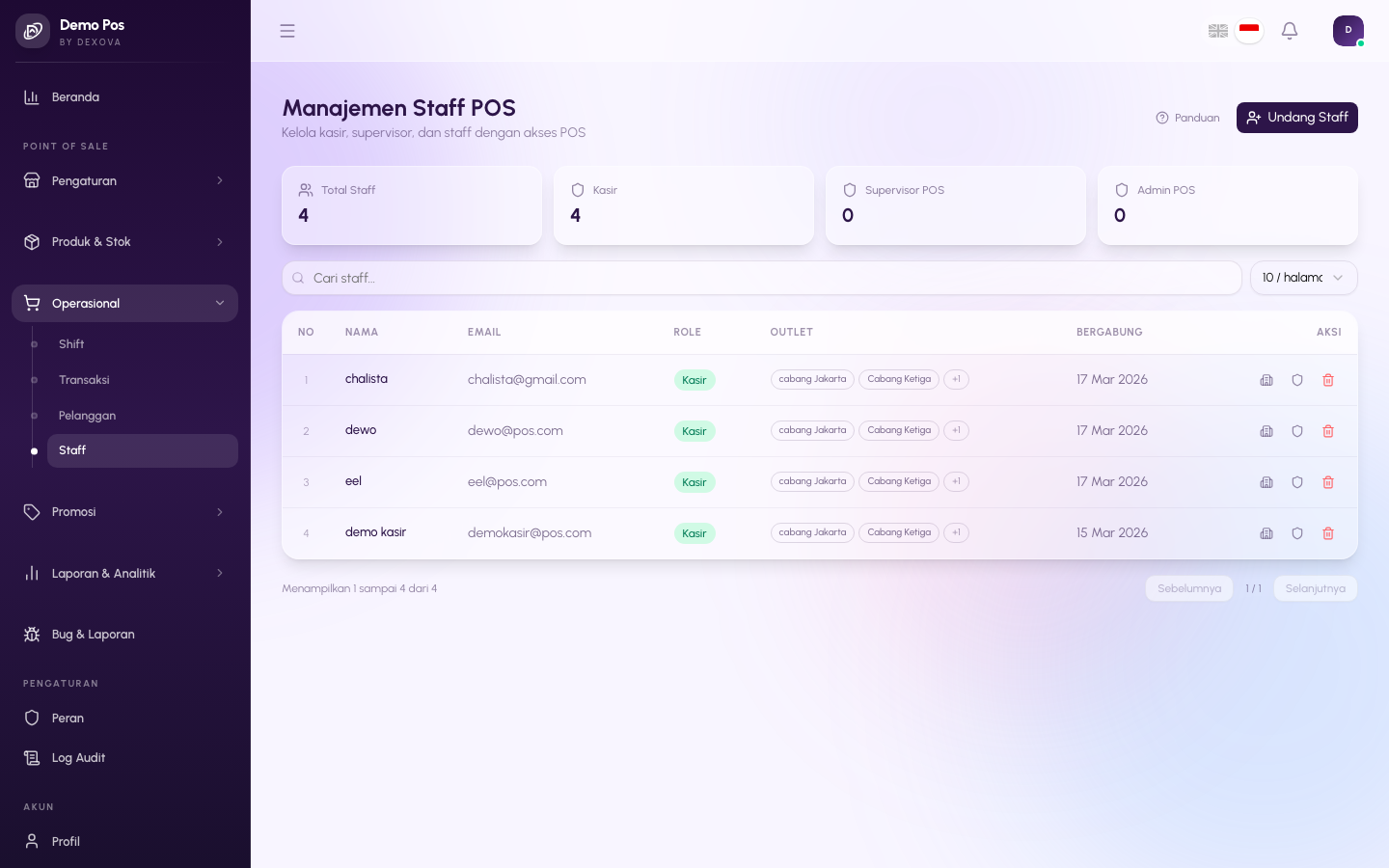Click Cabang Ketiga tag in demo kasir row
The height and width of the screenshot is (868, 1389).
click(x=899, y=532)
